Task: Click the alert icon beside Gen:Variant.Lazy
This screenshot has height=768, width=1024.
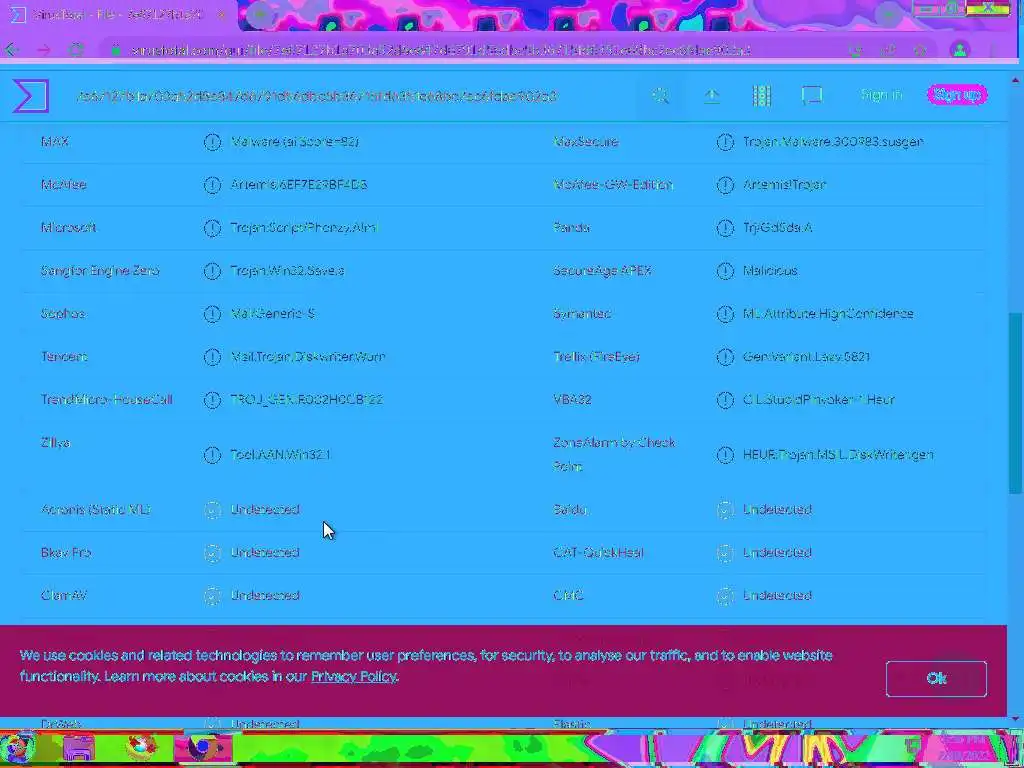Action: click(725, 357)
